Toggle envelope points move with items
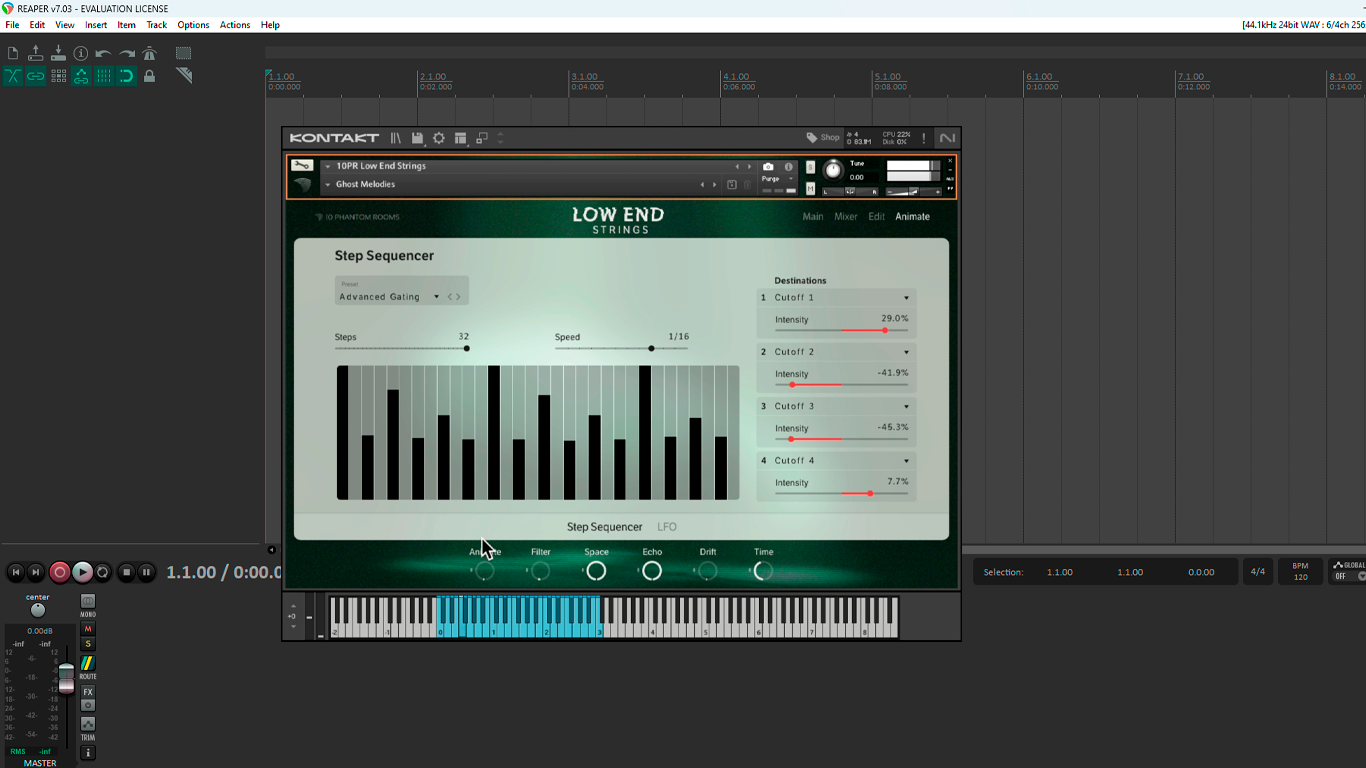 81,76
